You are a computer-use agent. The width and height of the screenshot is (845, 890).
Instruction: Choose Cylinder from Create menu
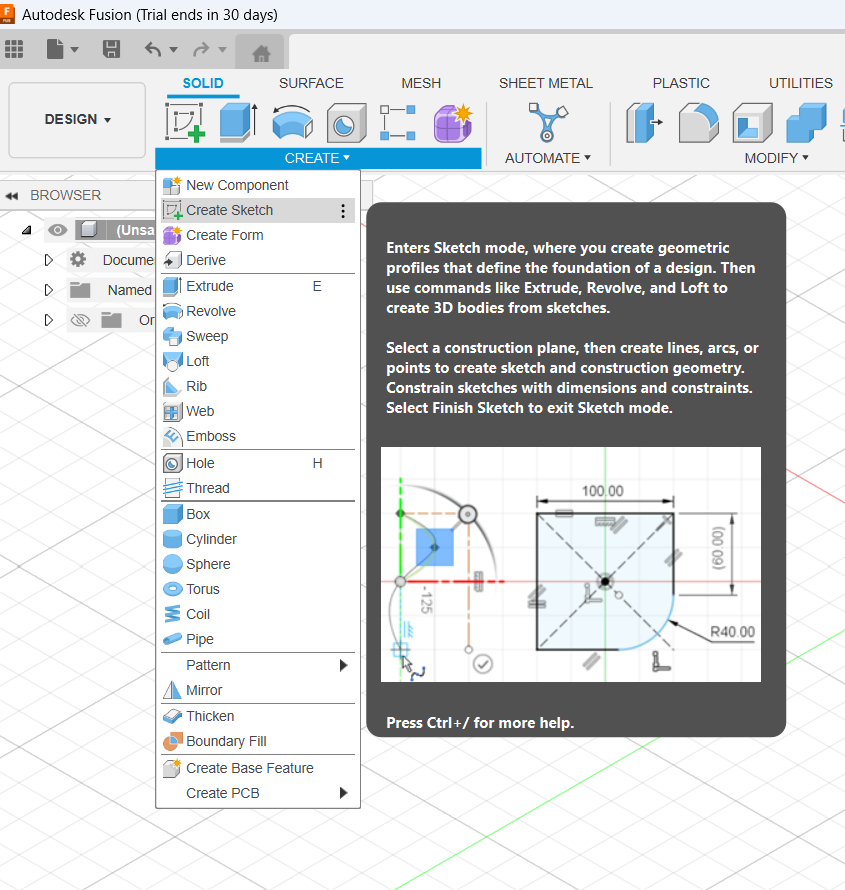point(258,539)
